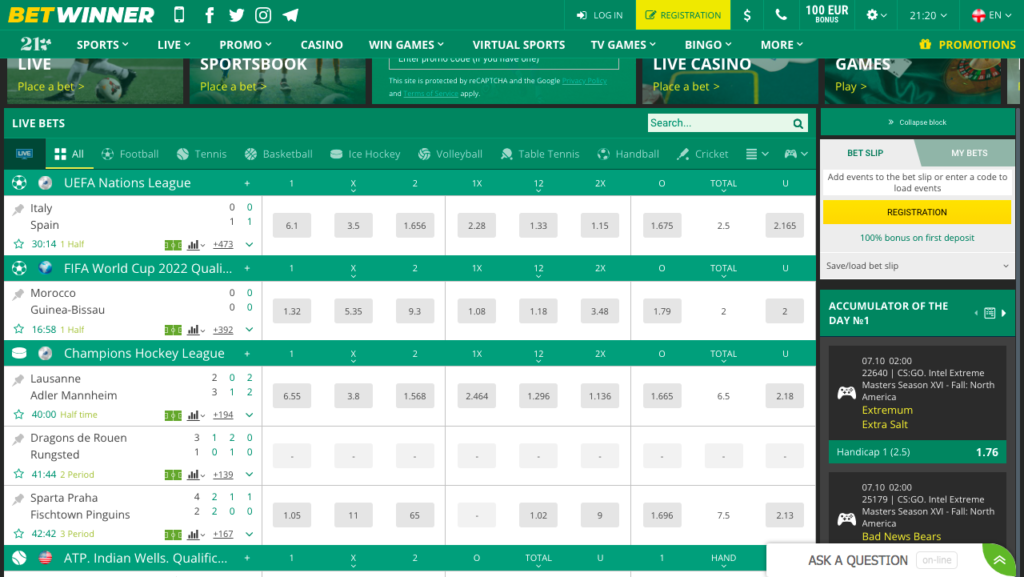Collapse the bet slip block
The image size is (1024, 577).
click(x=917, y=122)
